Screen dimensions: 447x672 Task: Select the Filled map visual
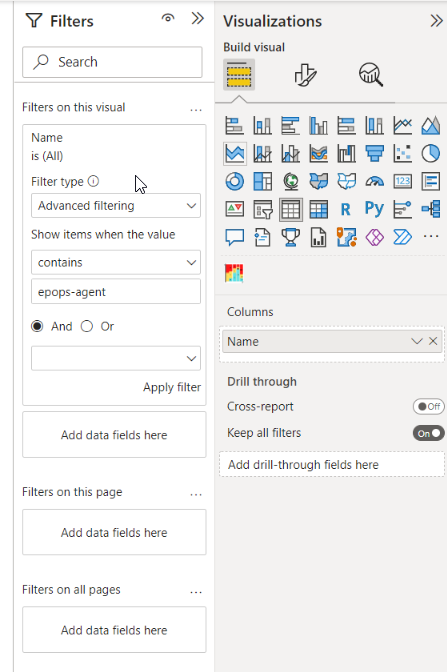(x=318, y=181)
